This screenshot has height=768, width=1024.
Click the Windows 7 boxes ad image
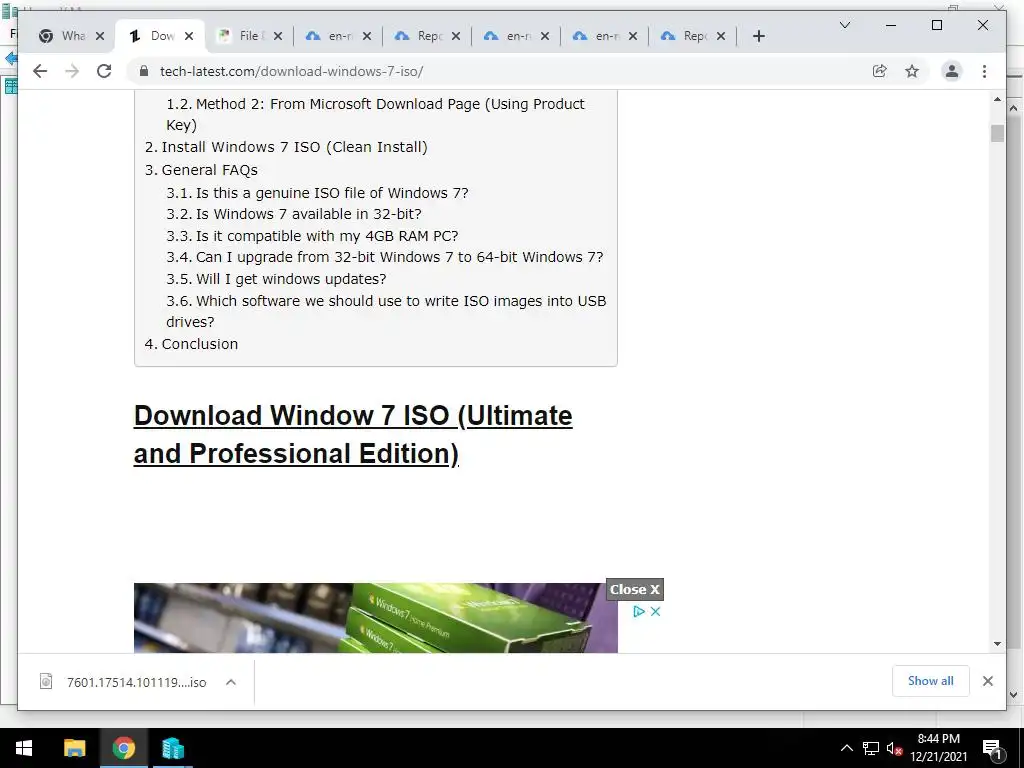click(x=376, y=618)
